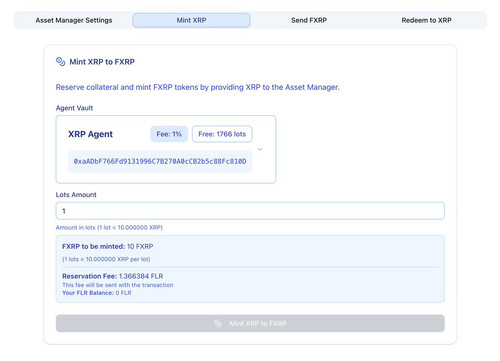Click the FXRP to be minted summary line
The width and height of the screenshot is (500, 361).
108,246
